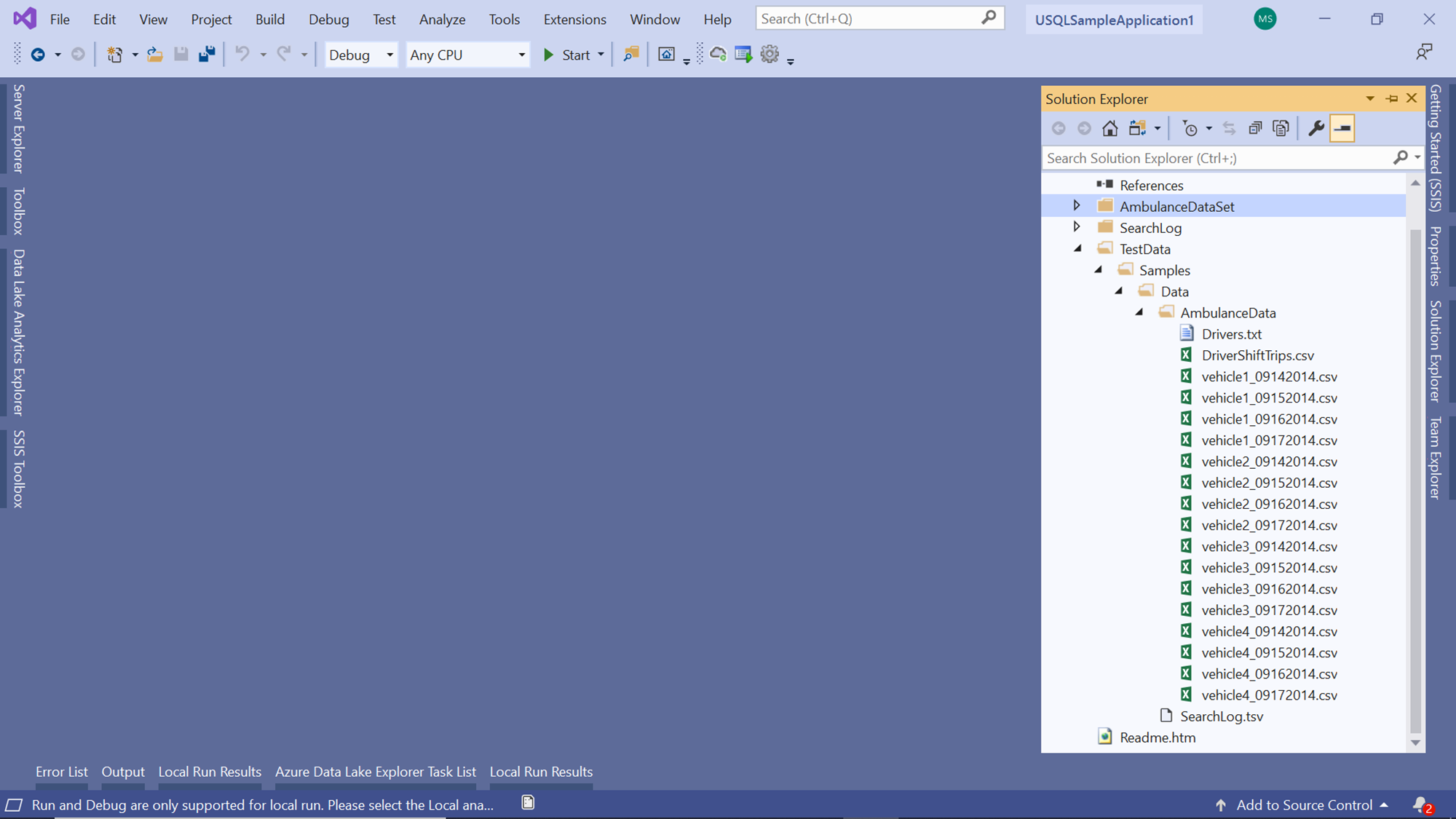Screen dimensions: 1456x819
Task: Click the feedback icon at top right
Action: point(1424,52)
